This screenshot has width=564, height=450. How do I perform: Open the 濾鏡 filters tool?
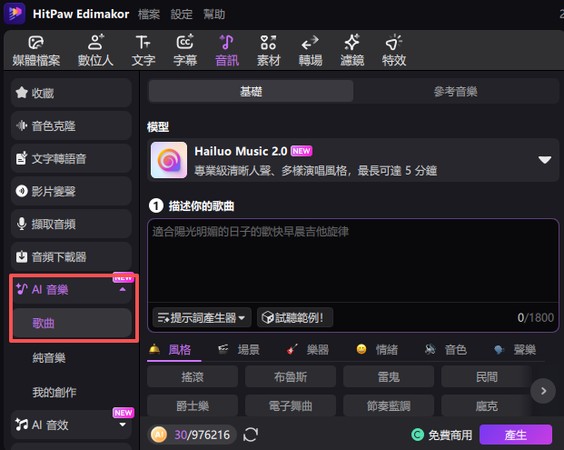coord(352,51)
